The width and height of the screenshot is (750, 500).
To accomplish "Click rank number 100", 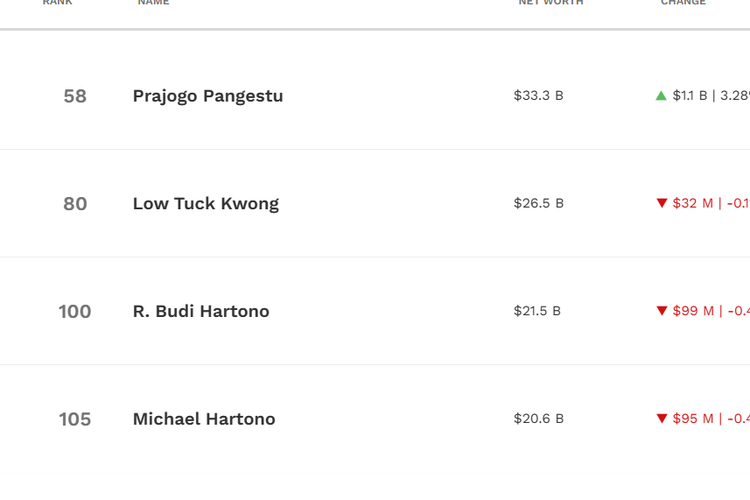I will click(x=75, y=311).
